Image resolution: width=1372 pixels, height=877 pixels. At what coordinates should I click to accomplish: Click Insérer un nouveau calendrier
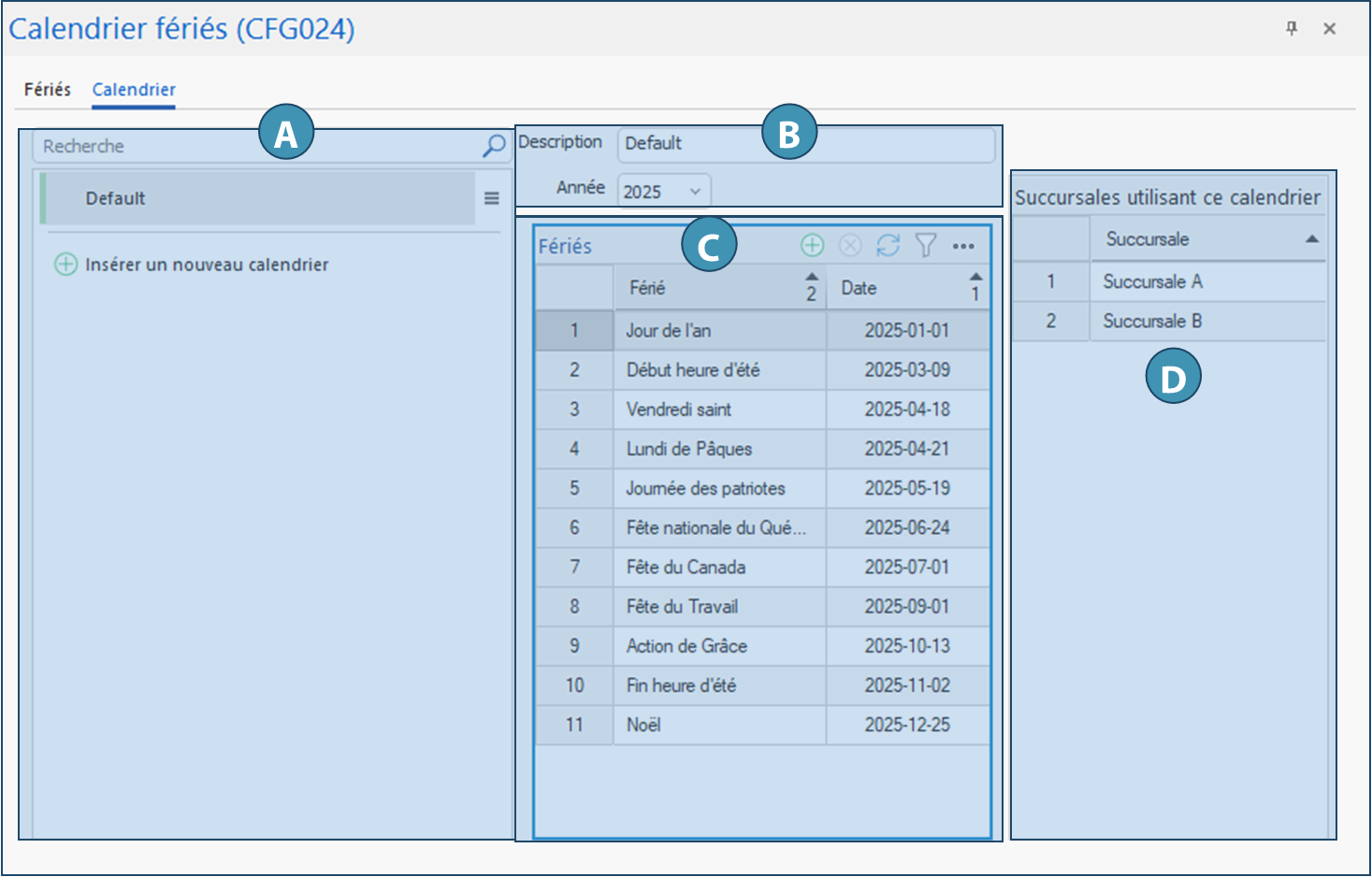[x=207, y=265]
